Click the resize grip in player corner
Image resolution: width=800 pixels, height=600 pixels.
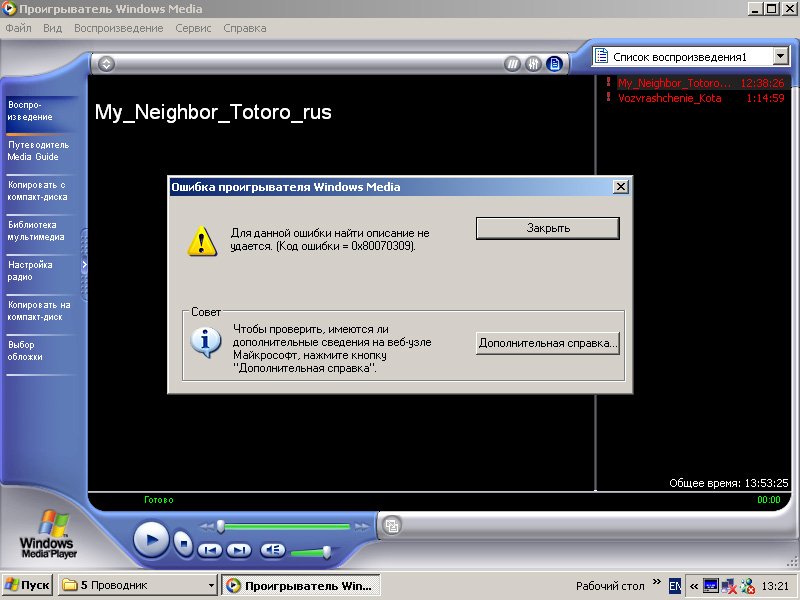792,561
